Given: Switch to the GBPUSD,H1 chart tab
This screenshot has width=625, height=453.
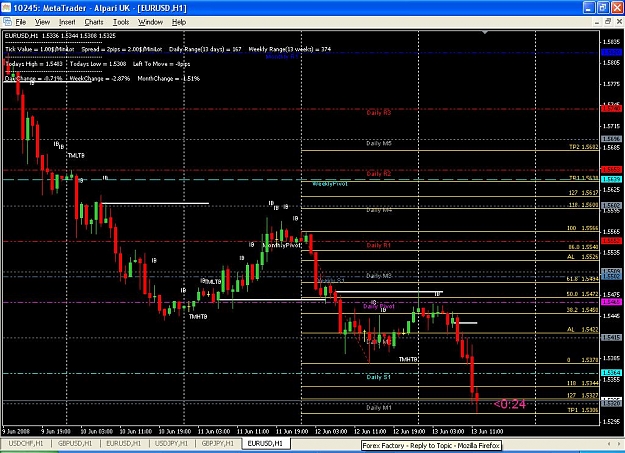Looking at the screenshot, I should pyautogui.click(x=75, y=443).
